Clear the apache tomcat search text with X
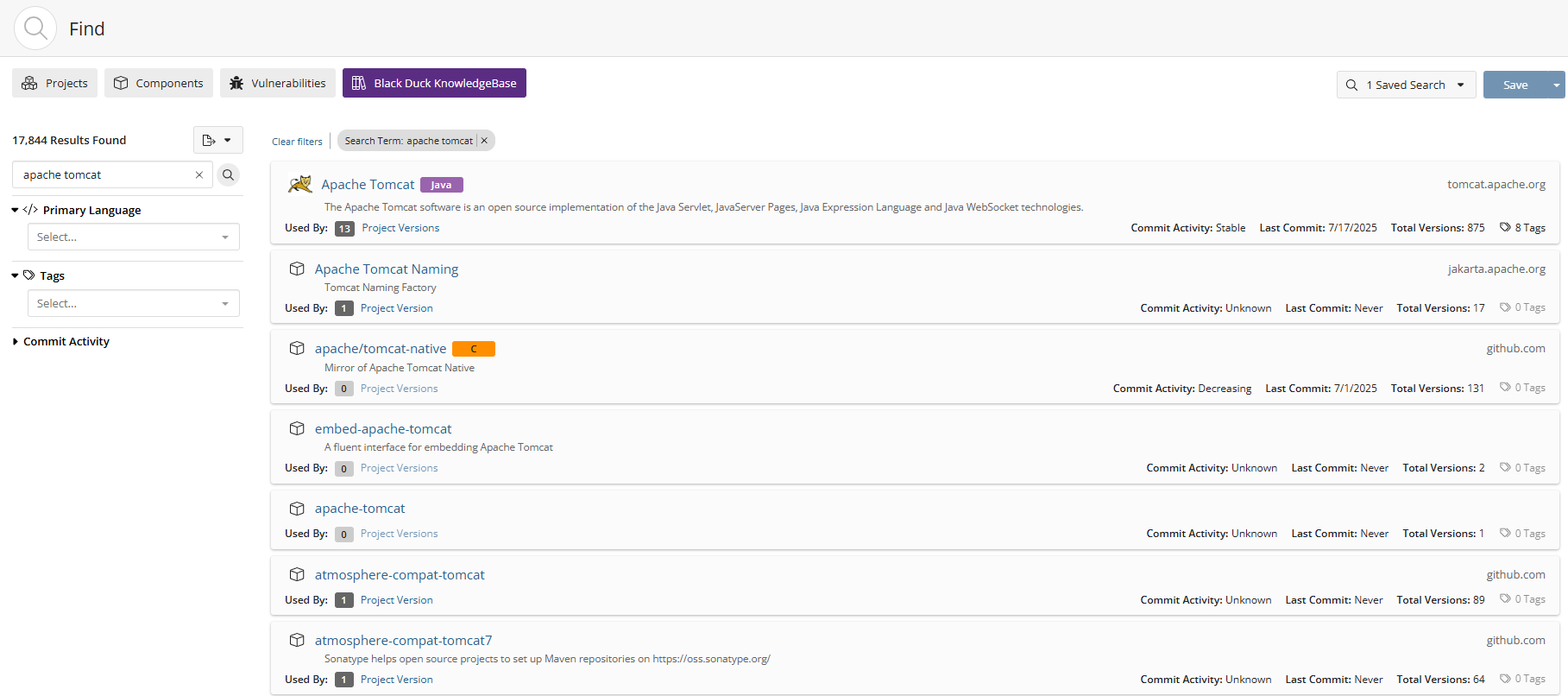Image resolution: width=1568 pixels, height=696 pixels. coord(199,175)
